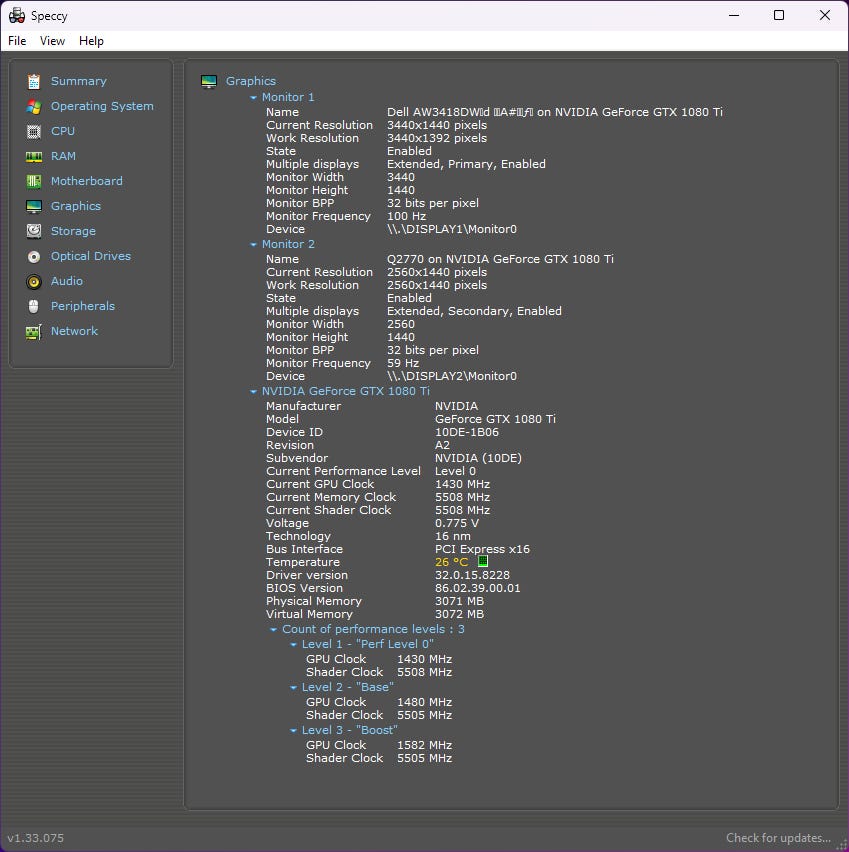This screenshot has height=852, width=849.
Task: Click the \\.\DISPLAY1\Monitor0 device value
Action: 452,229
